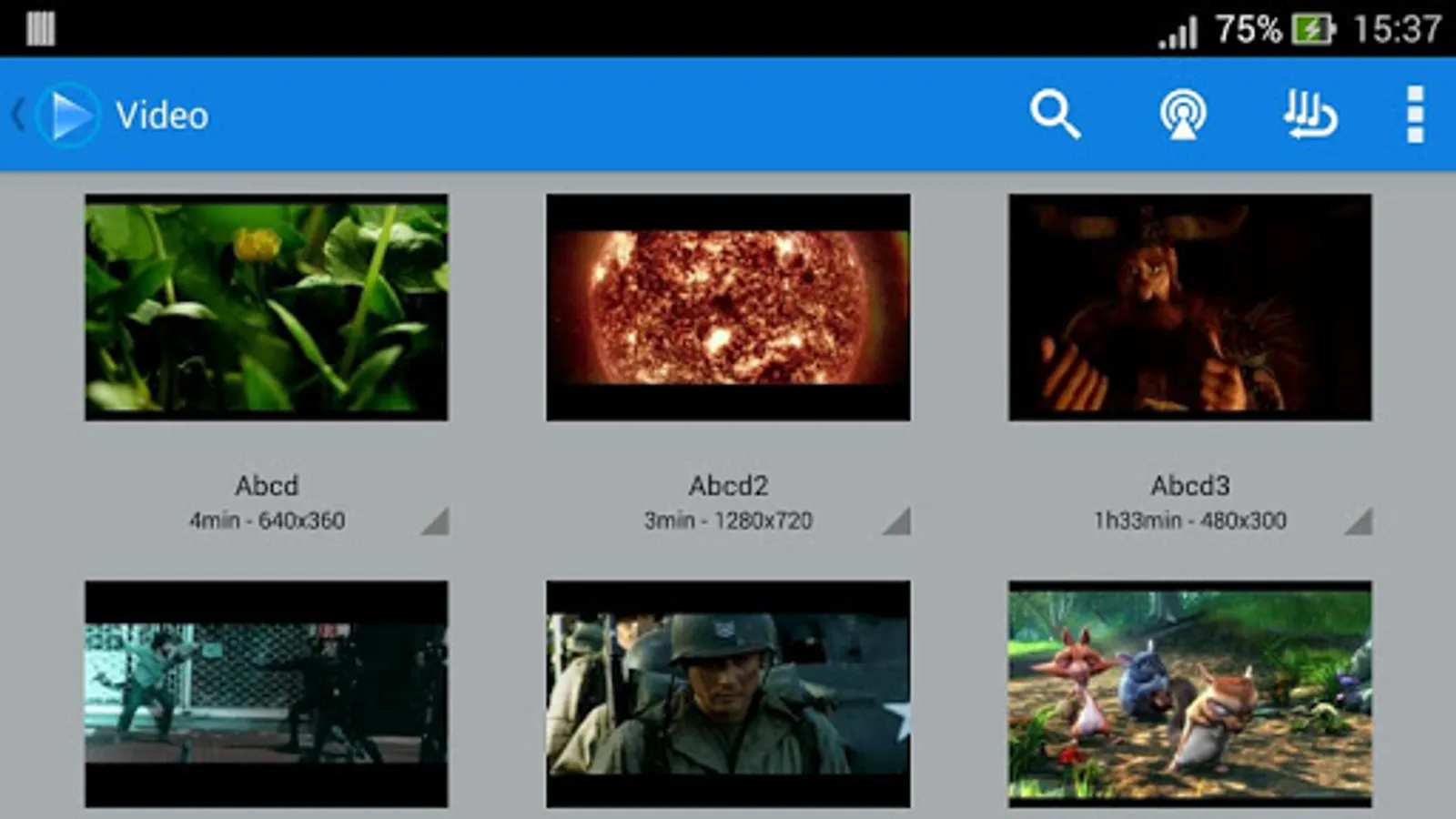Play the soldier in helmet video thumbnail
Screen dimensions: 1456x819
click(728, 693)
